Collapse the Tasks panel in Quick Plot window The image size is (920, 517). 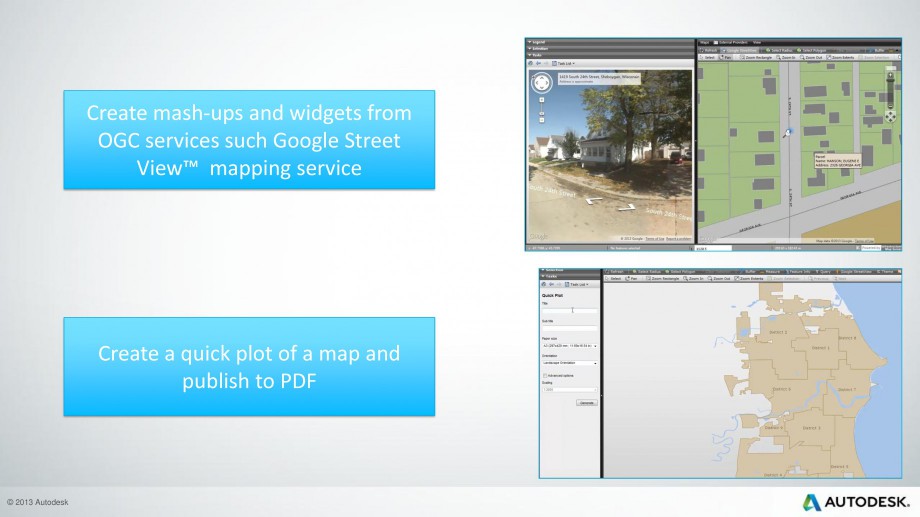545,276
